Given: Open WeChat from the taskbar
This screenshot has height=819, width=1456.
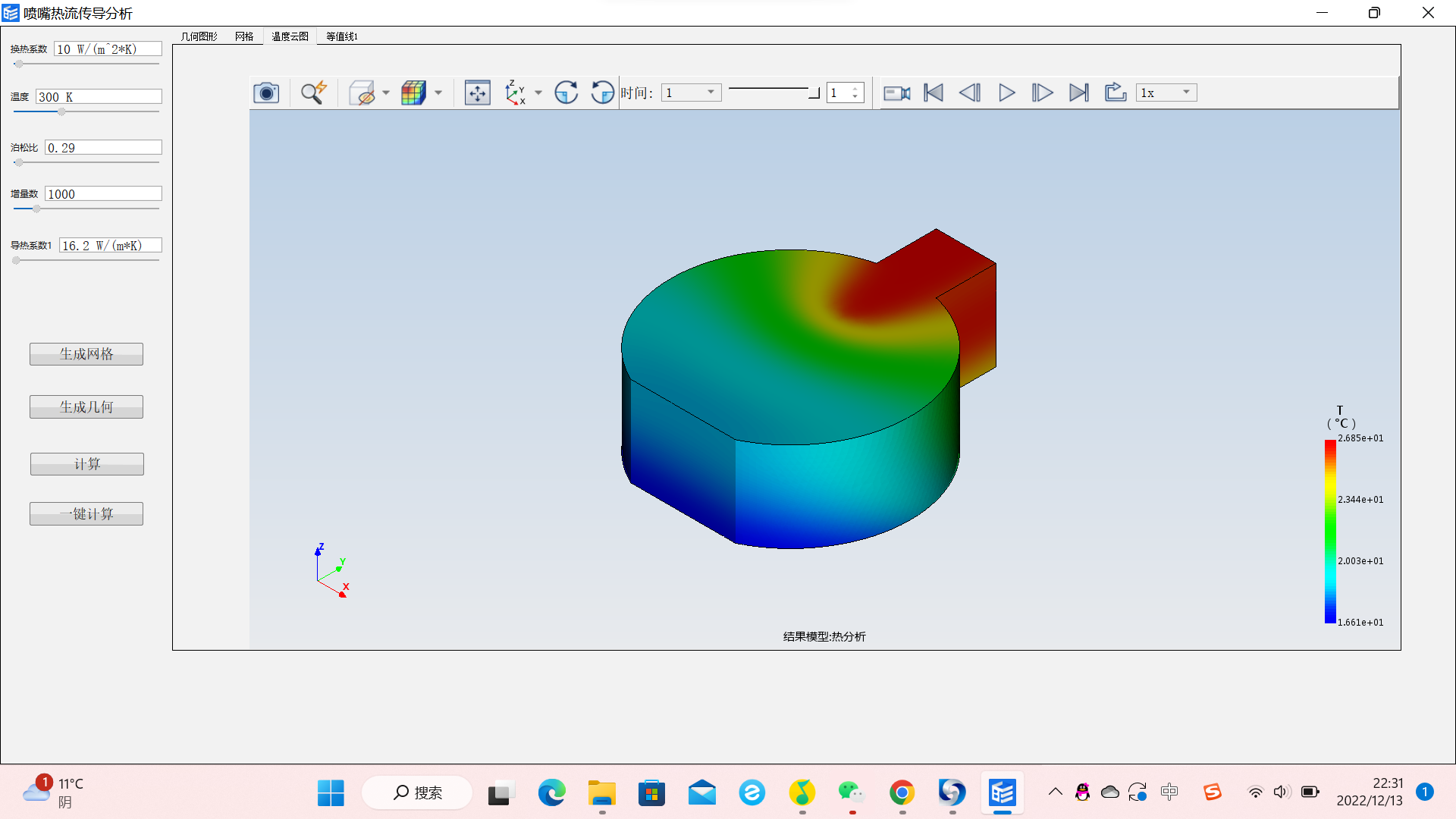Looking at the screenshot, I should pos(852,793).
